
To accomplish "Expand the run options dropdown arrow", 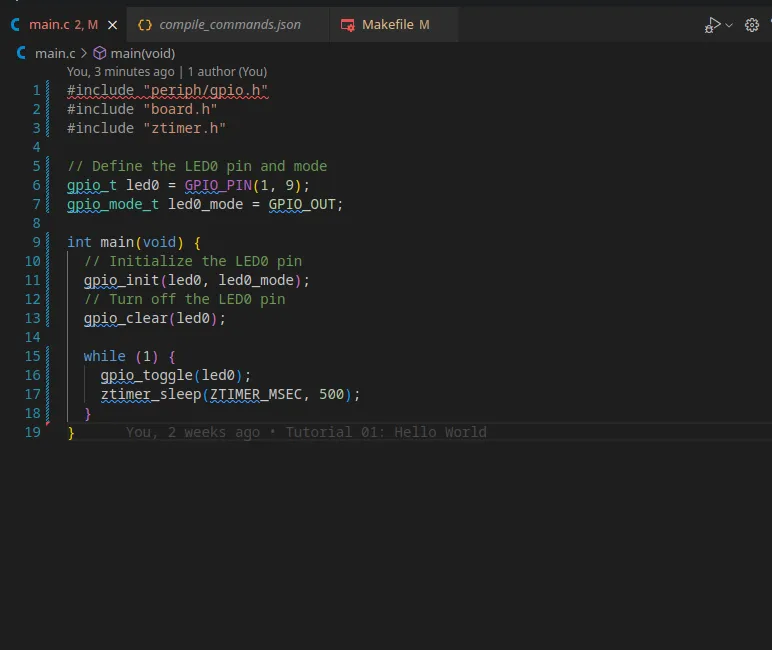I will point(729,25).
